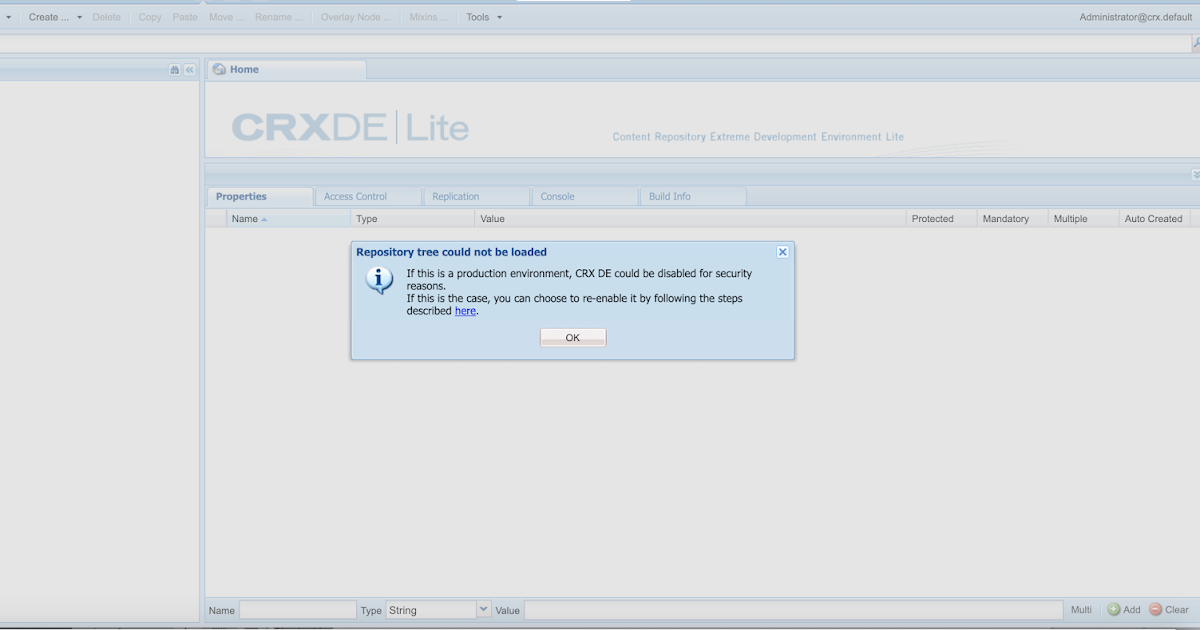Open the search with the binoculars icon
The width and height of the screenshot is (1200, 630).
pyautogui.click(x=174, y=69)
